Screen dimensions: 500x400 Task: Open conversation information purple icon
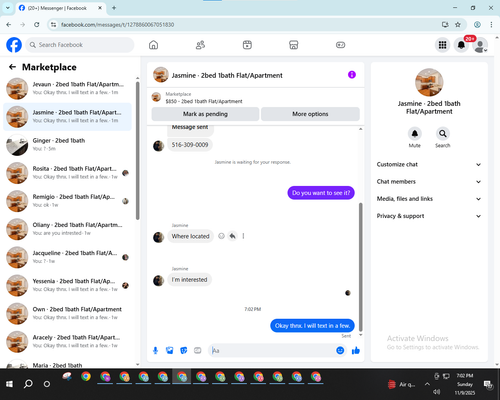click(x=352, y=75)
